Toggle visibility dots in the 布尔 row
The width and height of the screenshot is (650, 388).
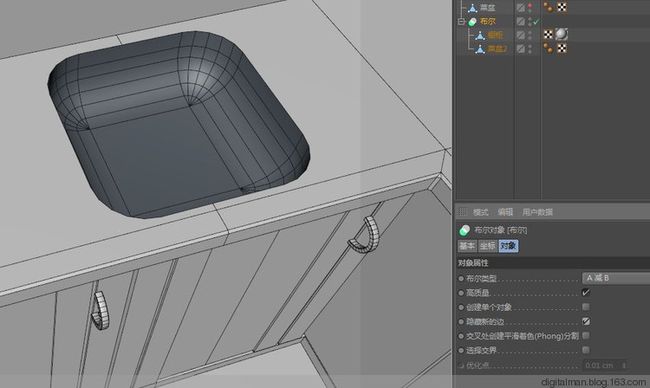click(530, 22)
